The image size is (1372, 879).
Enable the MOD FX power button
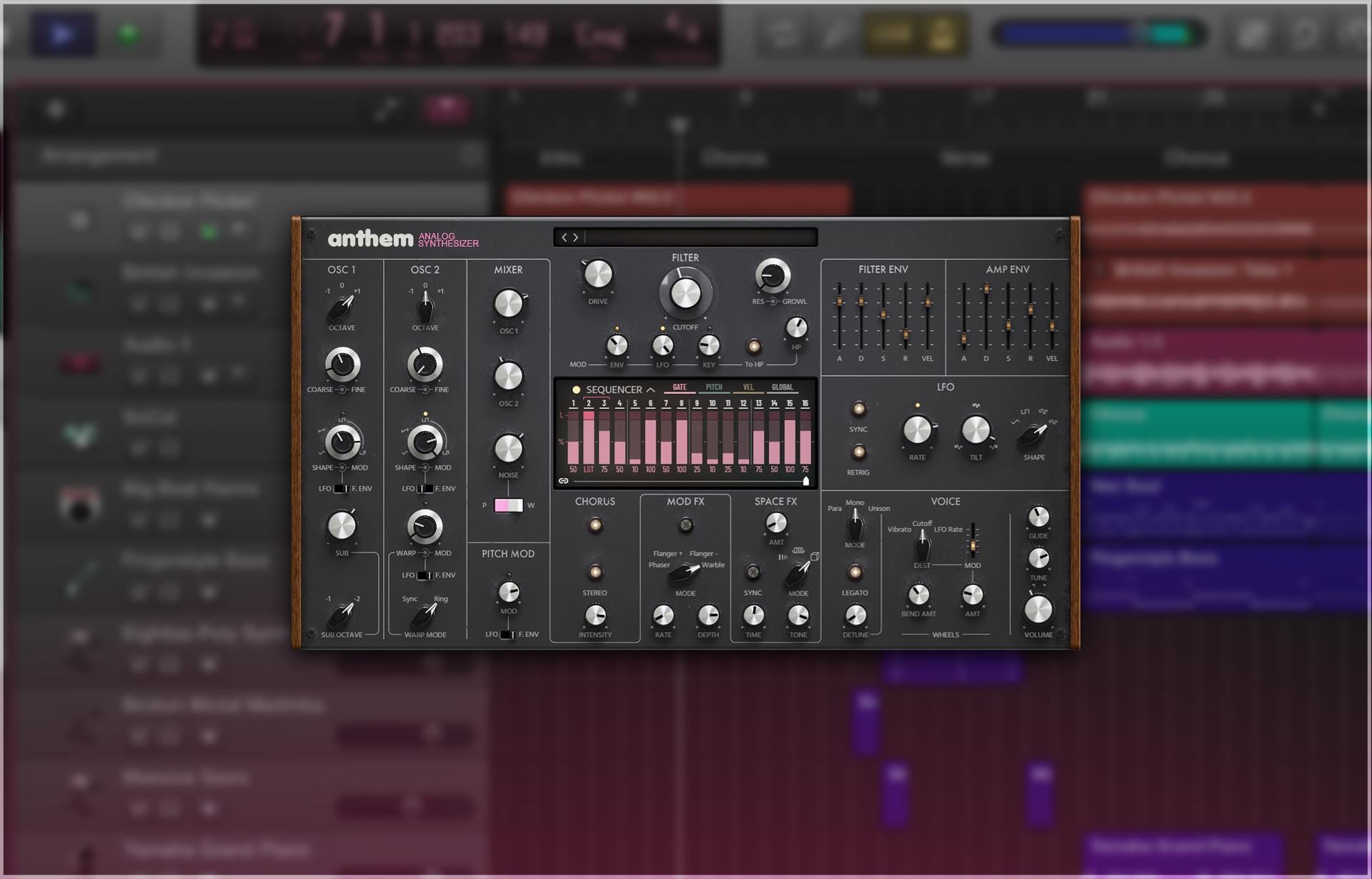click(x=685, y=525)
